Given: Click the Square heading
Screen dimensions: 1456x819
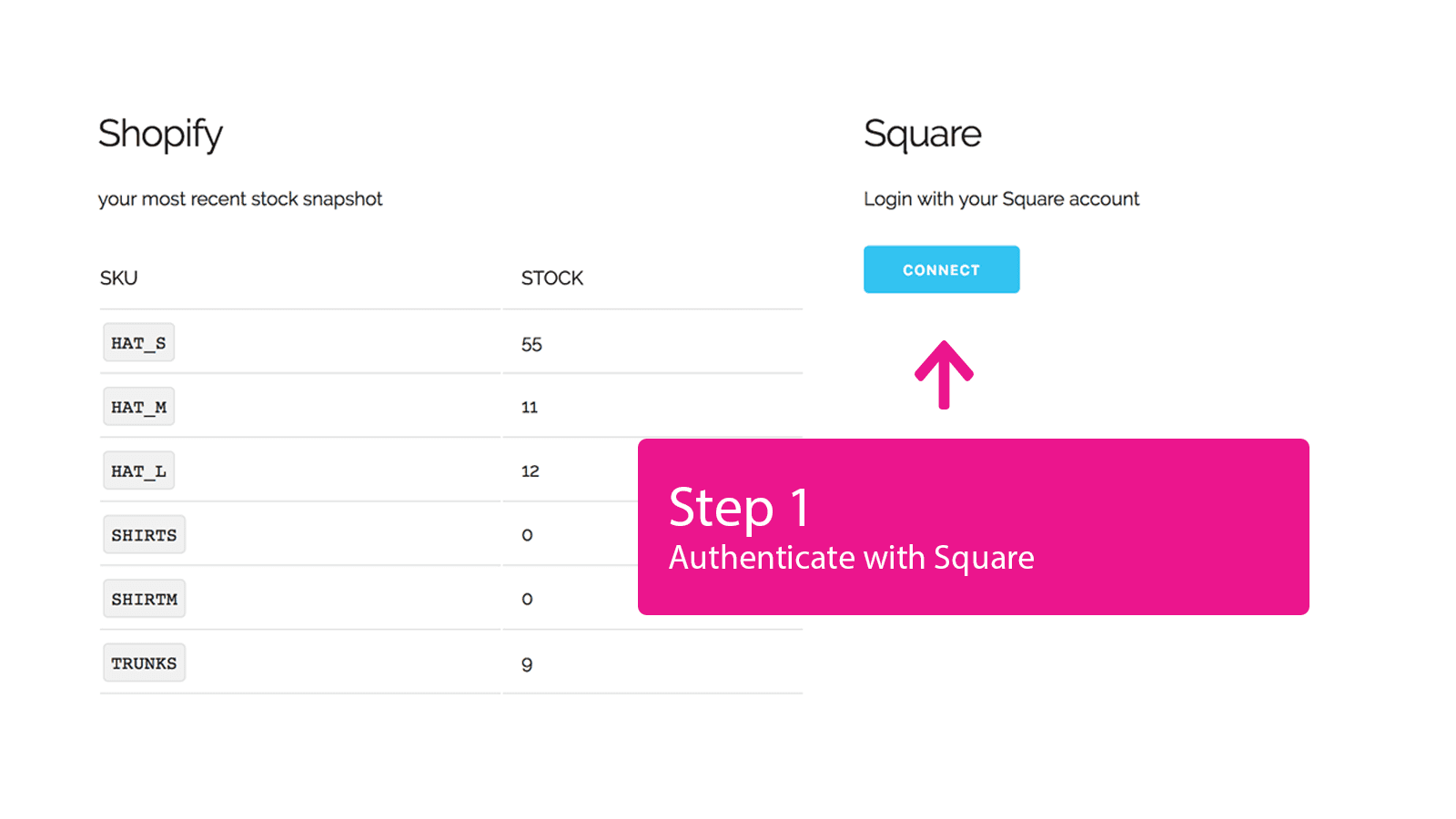Looking at the screenshot, I should (922, 134).
